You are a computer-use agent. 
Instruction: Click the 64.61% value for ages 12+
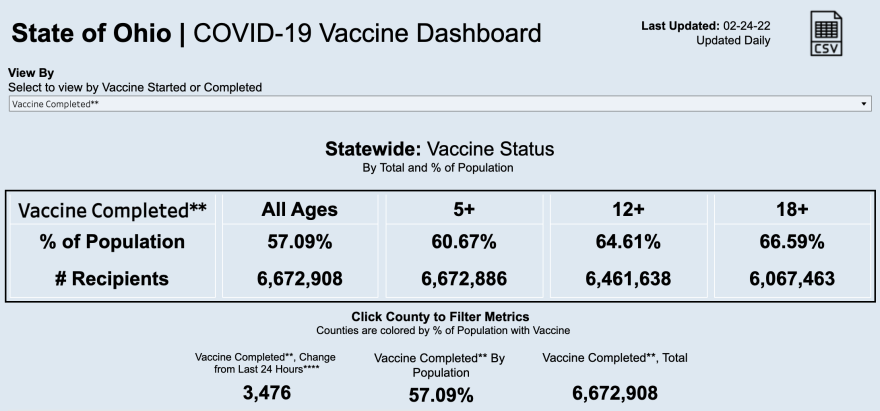(x=628, y=242)
